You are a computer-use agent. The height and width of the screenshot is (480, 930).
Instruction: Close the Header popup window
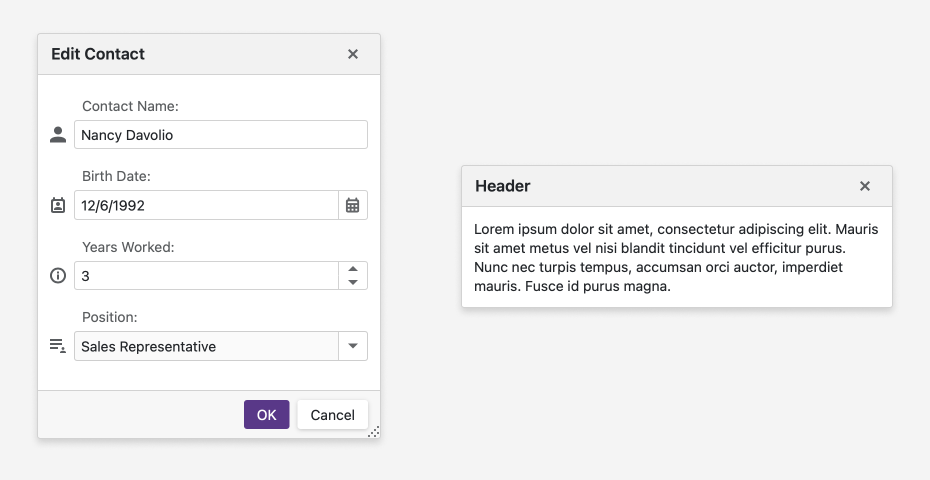click(x=865, y=186)
